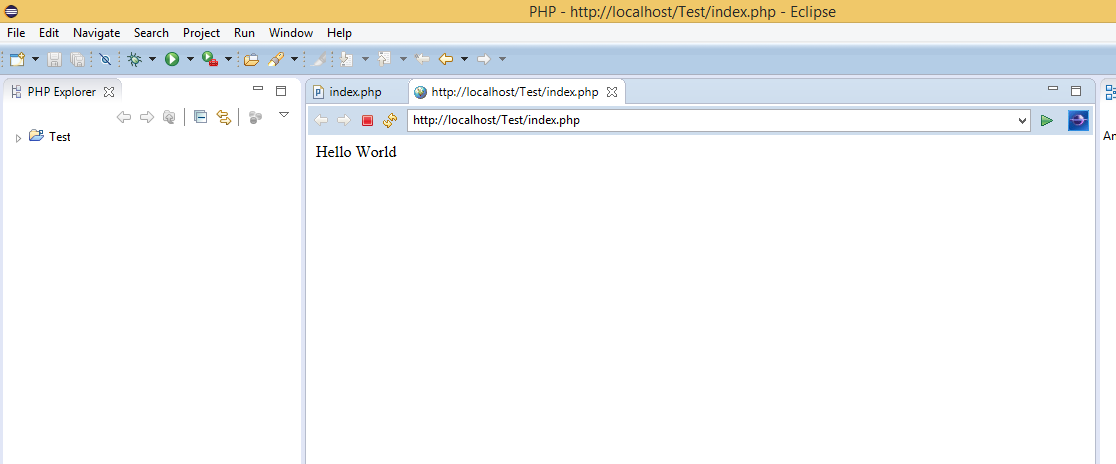Maximize the PHP Explorer panel

click(x=280, y=90)
